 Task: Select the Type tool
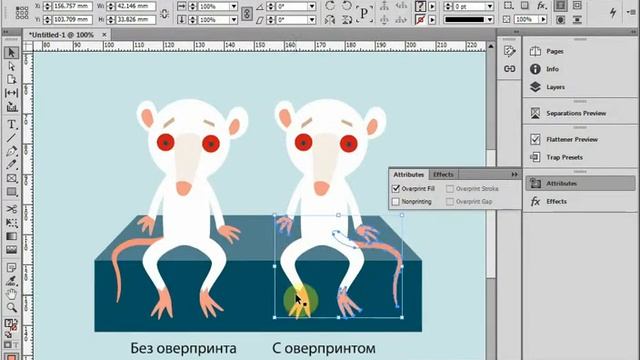pyautogui.click(x=11, y=124)
